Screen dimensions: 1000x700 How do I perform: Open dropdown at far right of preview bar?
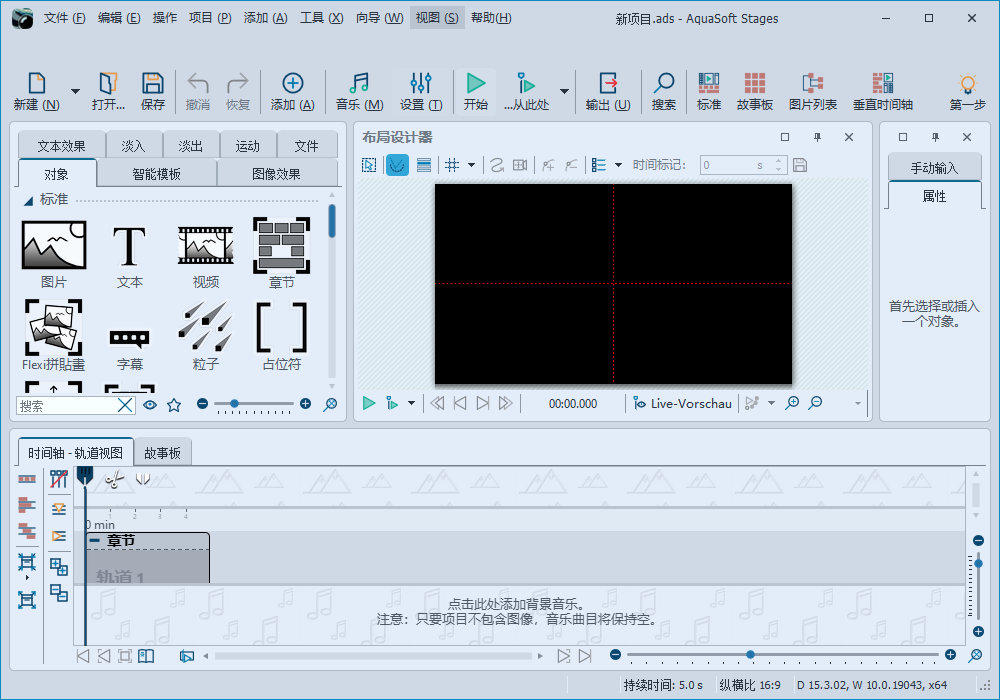click(x=858, y=403)
